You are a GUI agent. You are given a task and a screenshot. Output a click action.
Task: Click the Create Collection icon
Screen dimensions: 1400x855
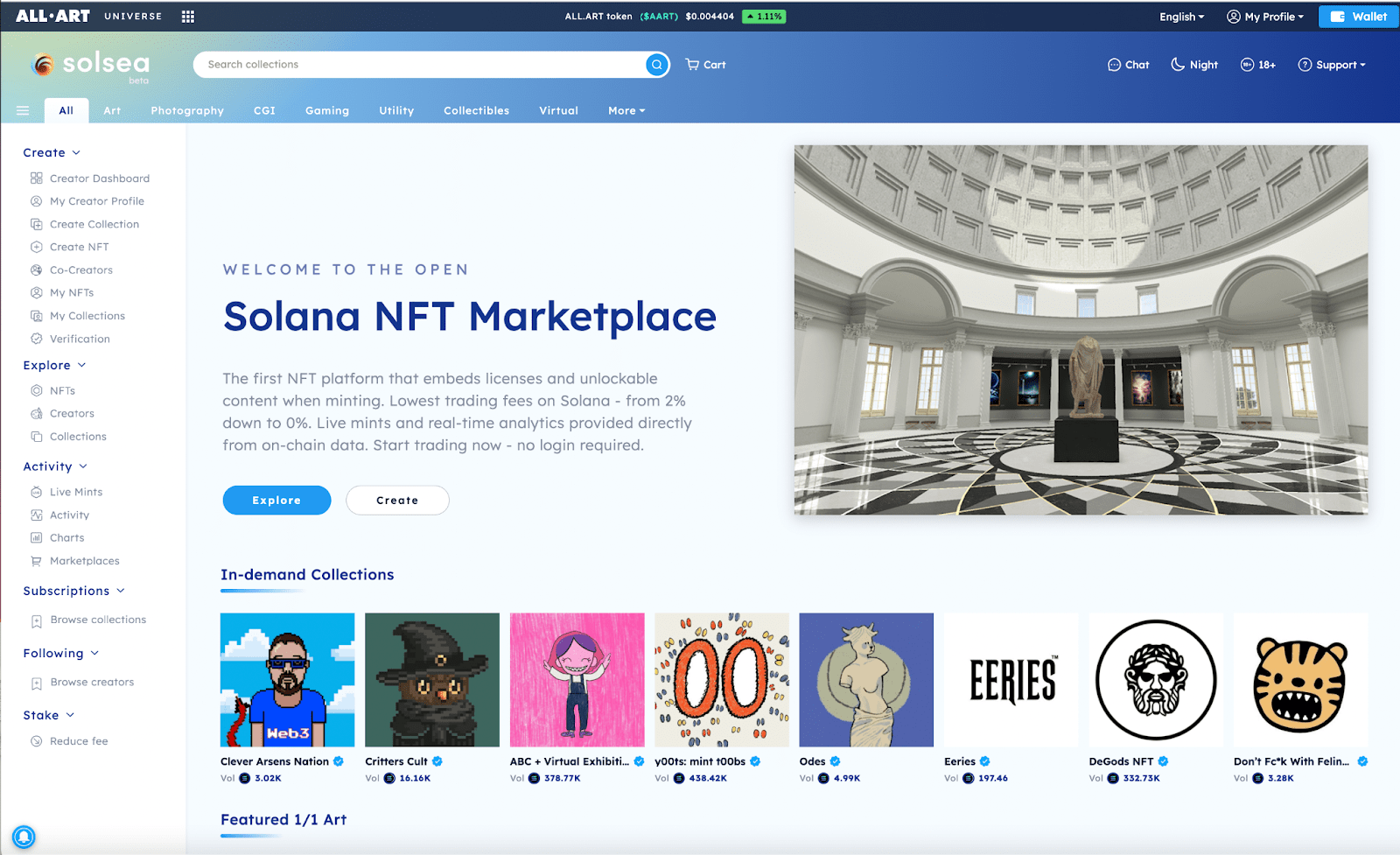[37, 224]
